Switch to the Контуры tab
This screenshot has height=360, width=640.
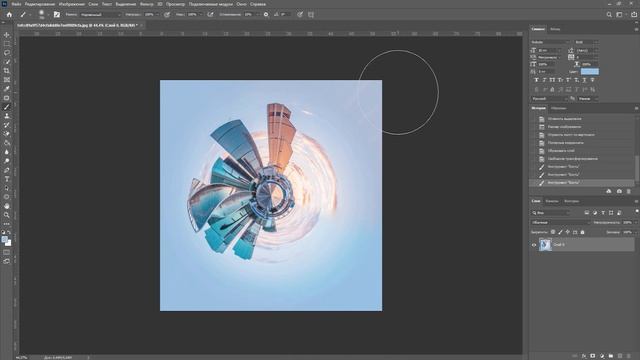[572, 201]
